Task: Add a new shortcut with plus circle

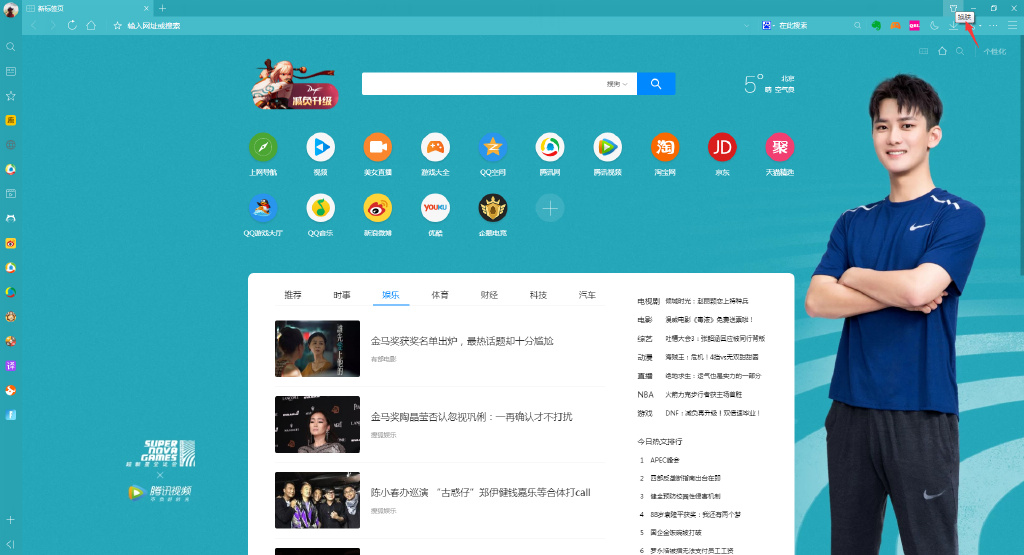Action: coord(550,208)
